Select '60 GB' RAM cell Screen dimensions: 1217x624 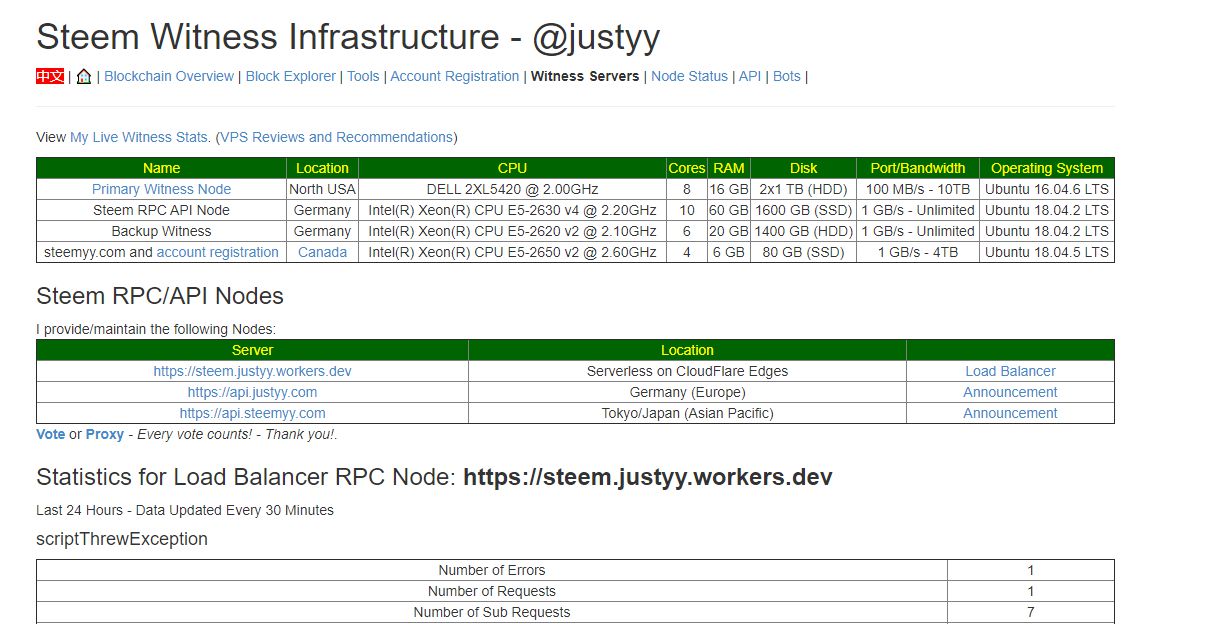point(729,210)
